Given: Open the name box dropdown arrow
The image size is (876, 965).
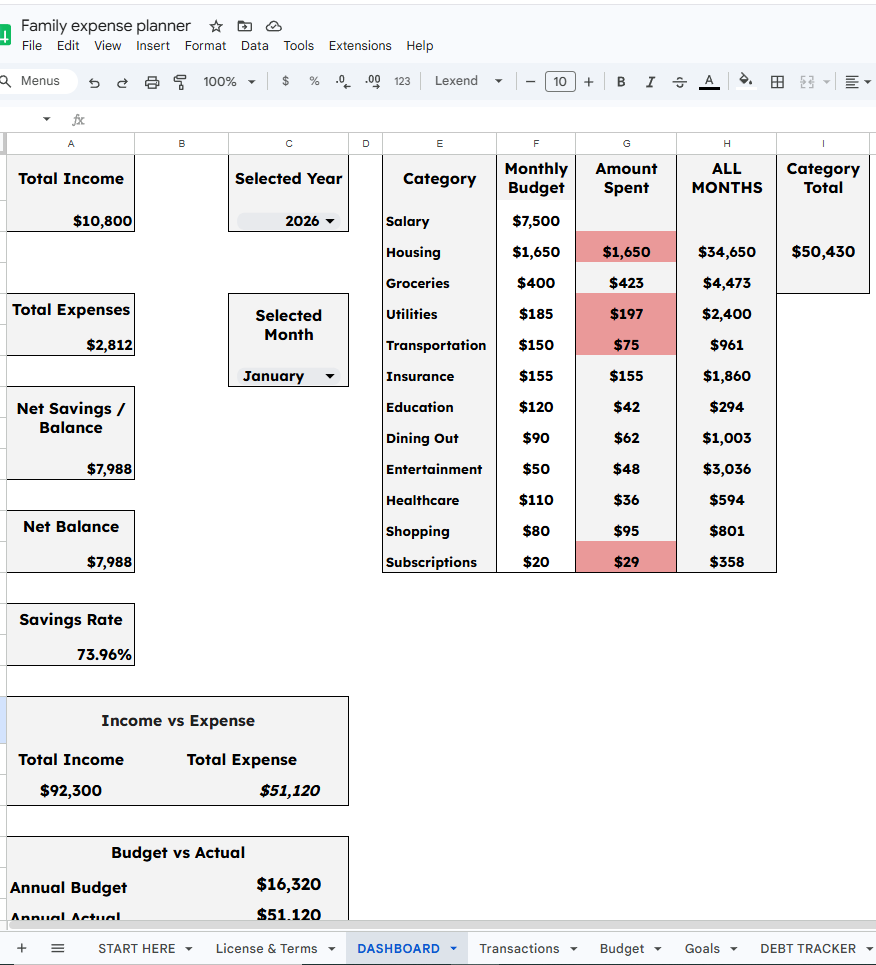Looking at the screenshot, I should (46, 119).
